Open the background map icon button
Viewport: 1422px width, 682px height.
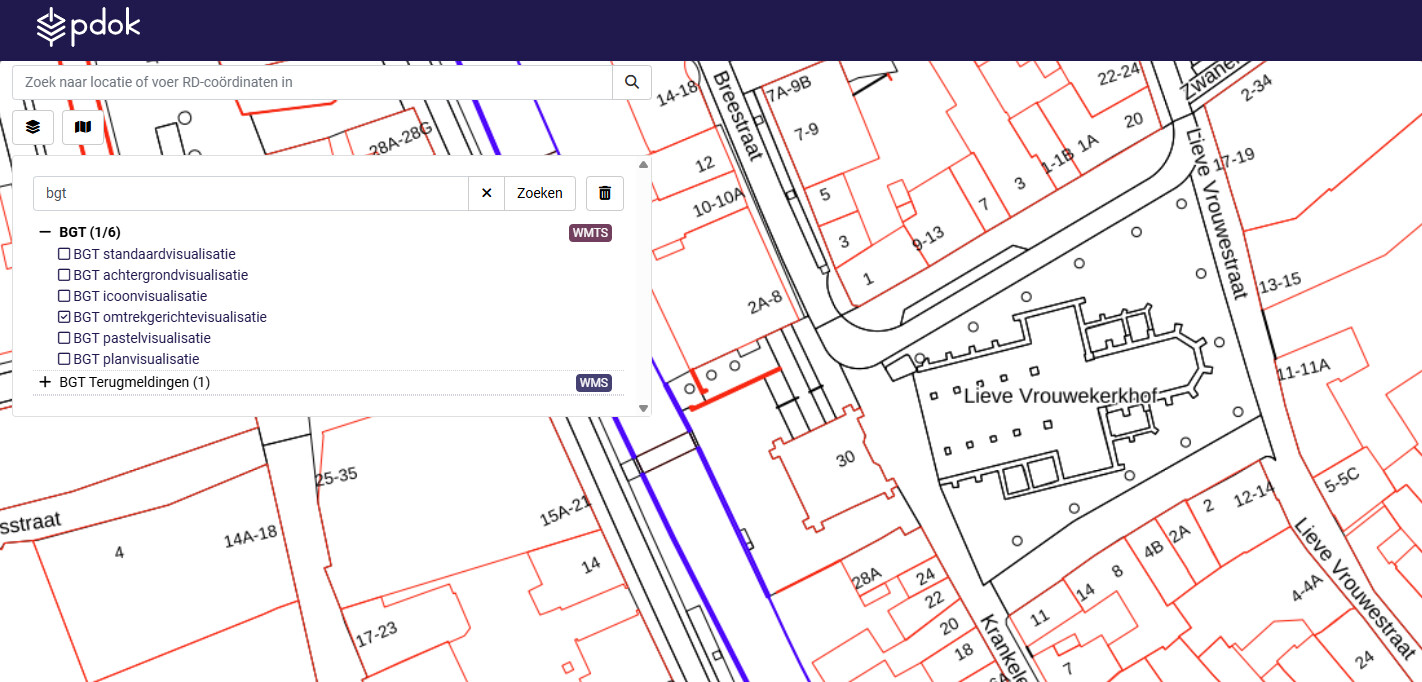pos(82,127)
